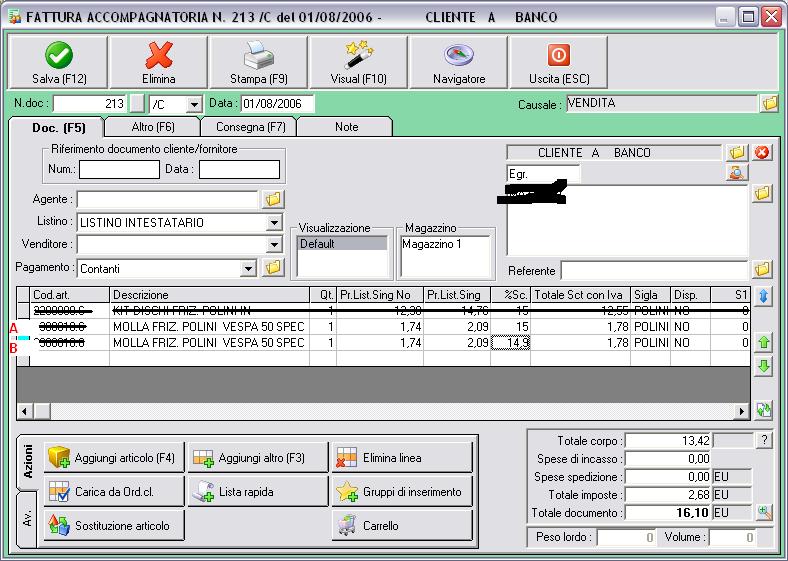Click the Data field 01/08/2006
The width and height of the screenshot is (788, 561).
click(277, 104)
